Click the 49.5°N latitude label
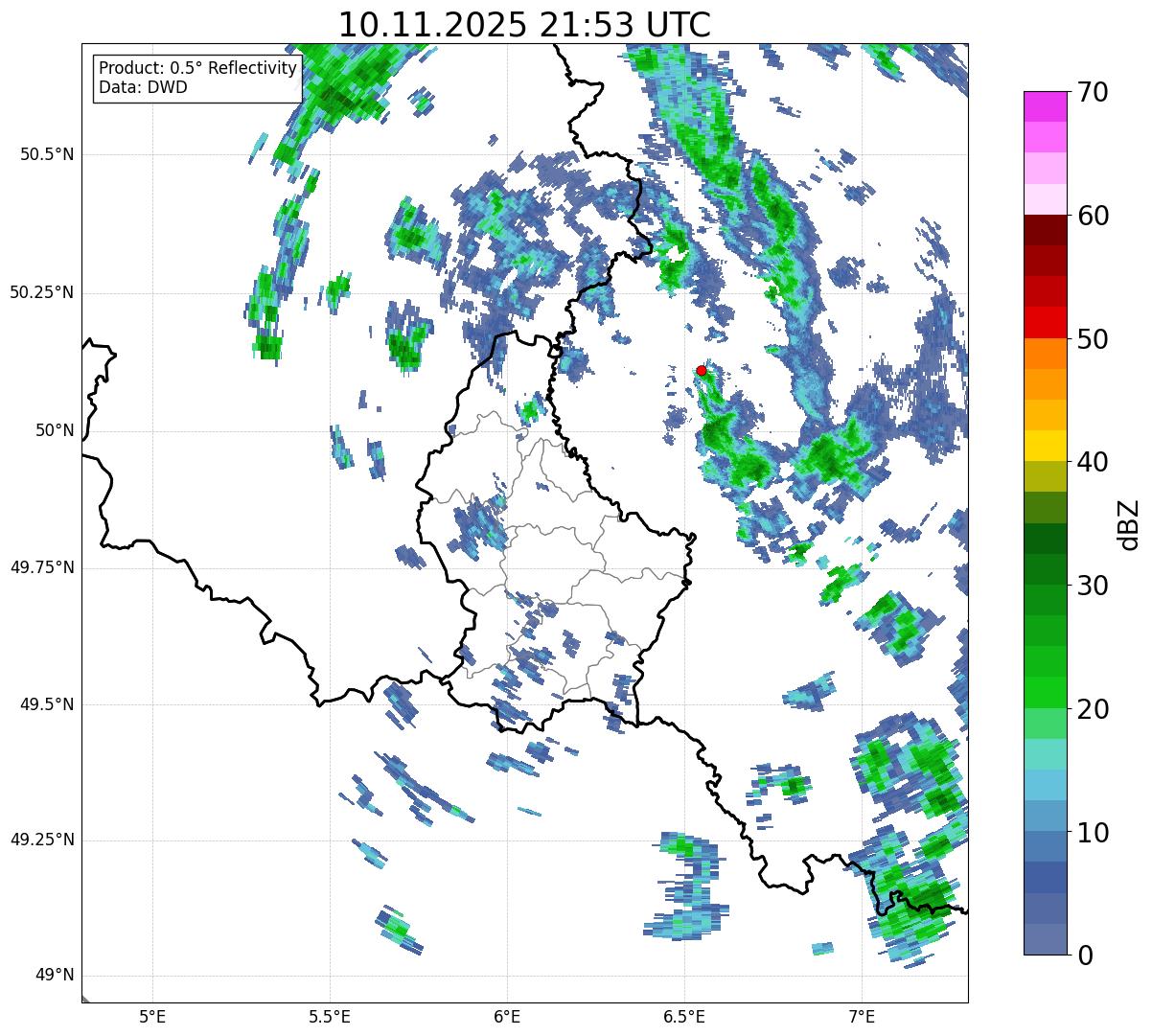 (x=47, y=704)
